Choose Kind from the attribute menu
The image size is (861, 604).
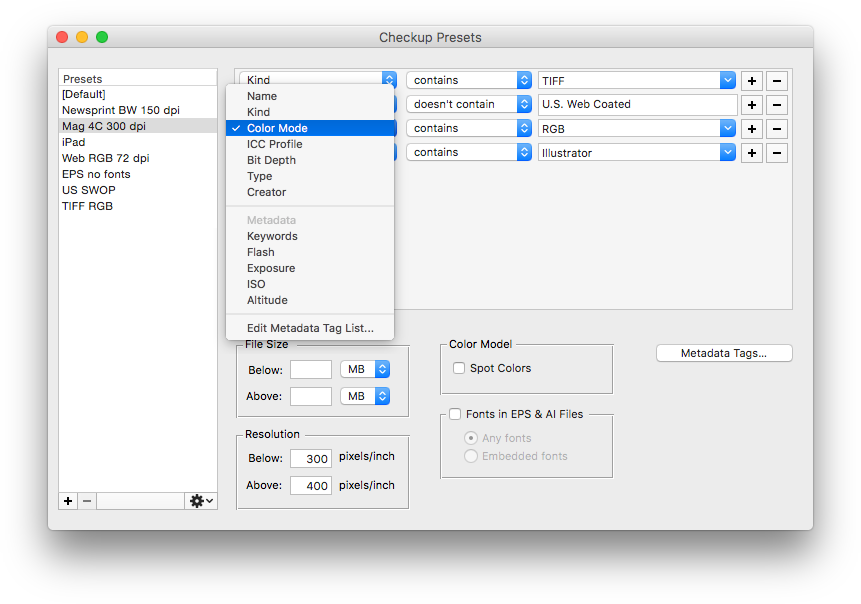pos(310,112)
